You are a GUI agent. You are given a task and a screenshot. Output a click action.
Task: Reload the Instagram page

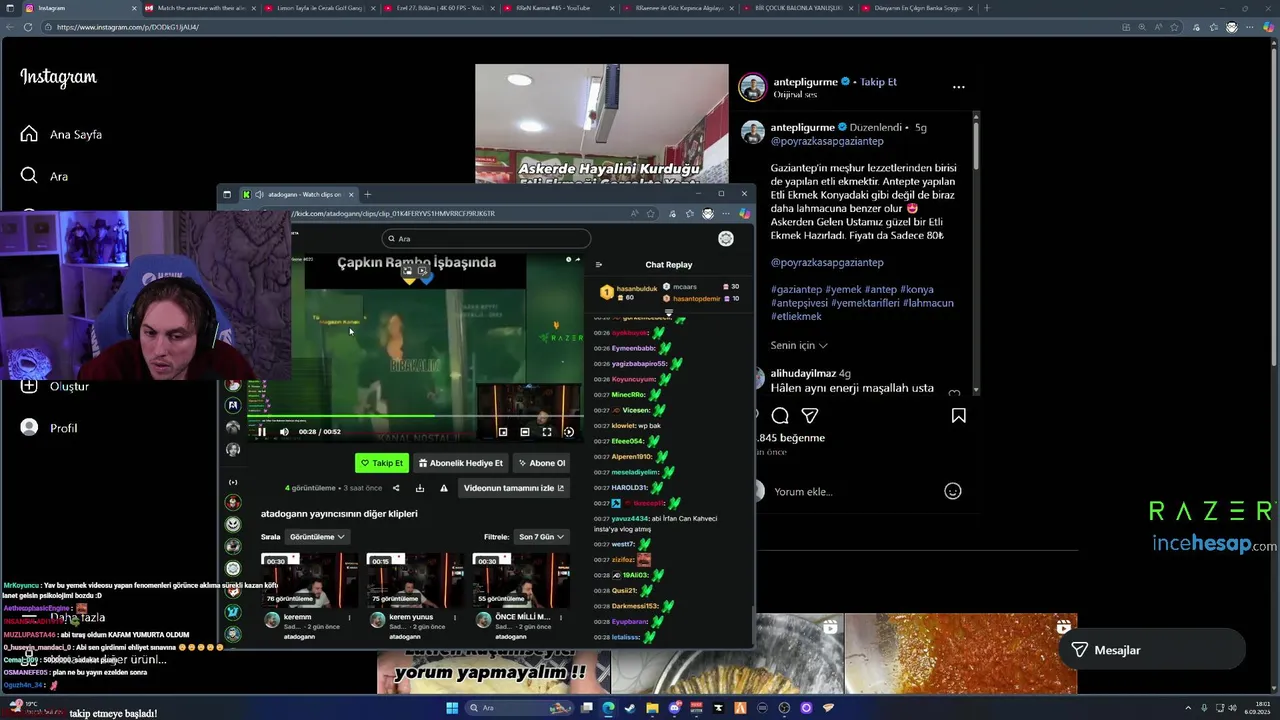click(28, 27)
